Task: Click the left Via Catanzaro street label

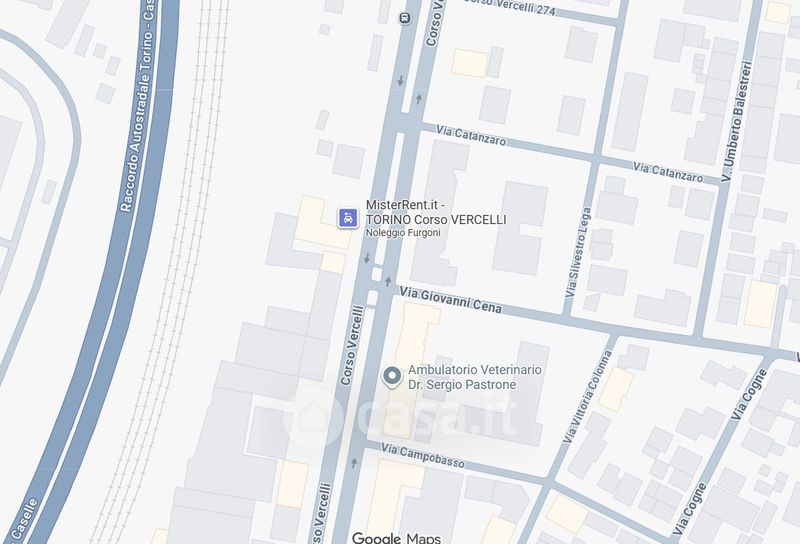Action: pos(471,135)
